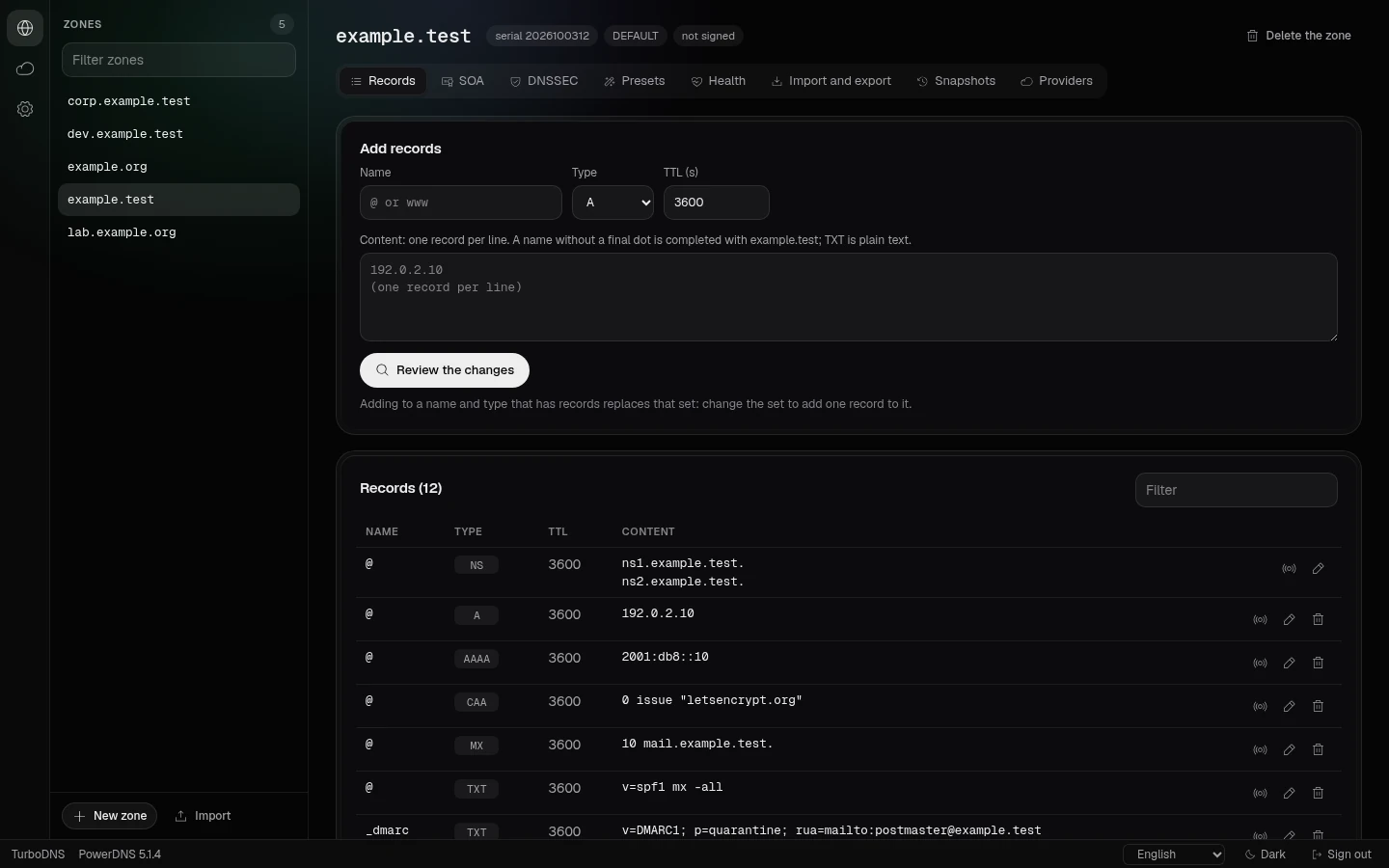Open the record Type dropdown
The height and width of the screenshot is (868, 1389).
pos(613,203)
